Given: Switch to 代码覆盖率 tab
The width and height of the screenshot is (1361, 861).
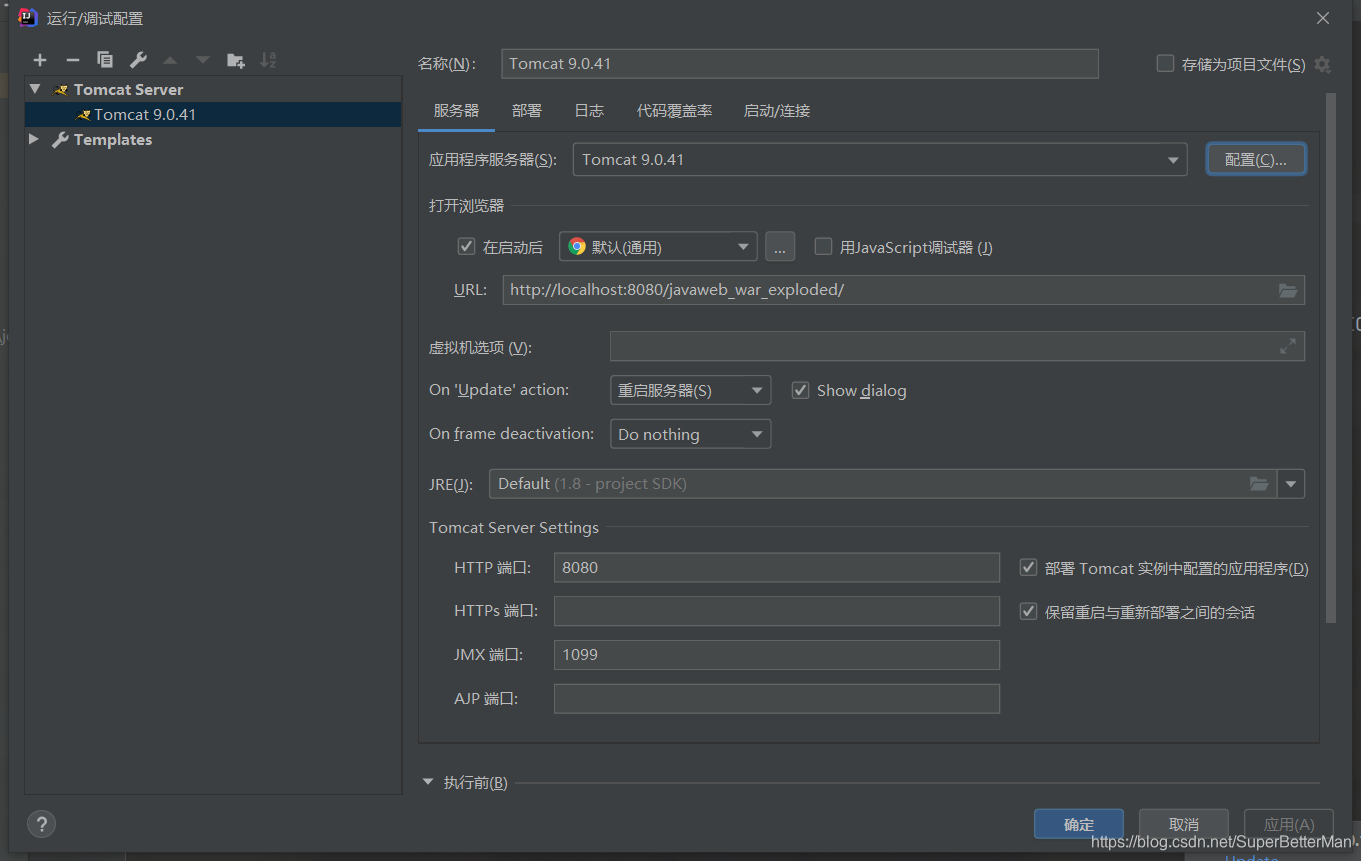Looking at the screenshot, I should 675,111.
